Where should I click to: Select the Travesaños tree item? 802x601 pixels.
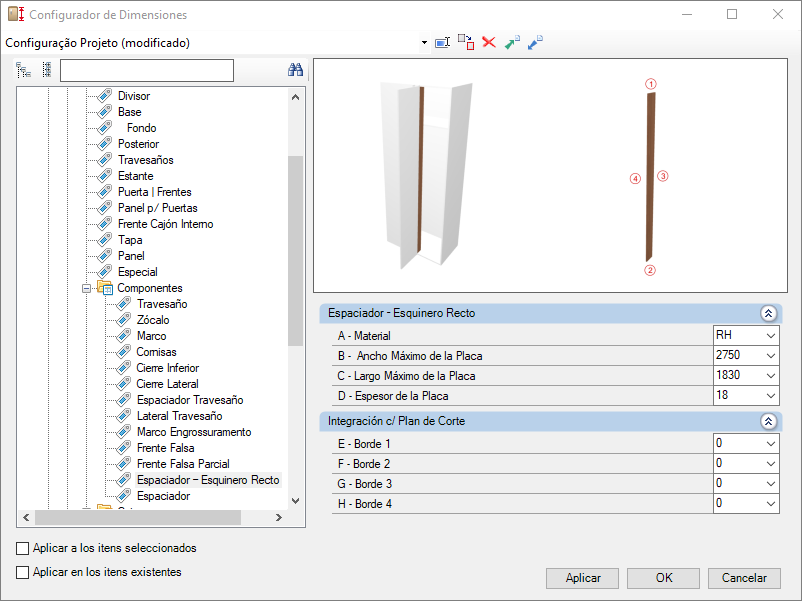pos(146,160)
